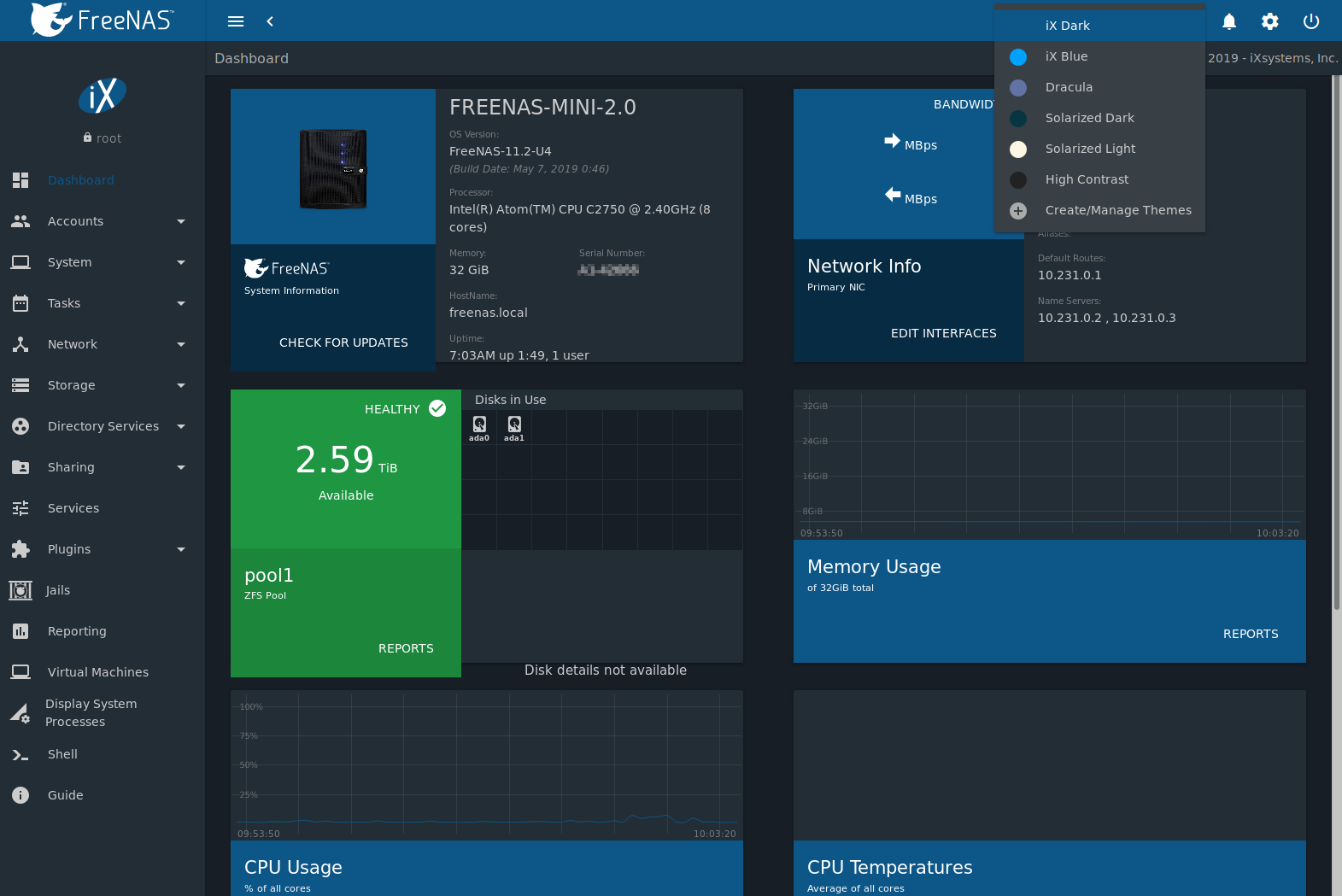1342x896 pixels.
Task: Click the iX Blue color swatch
Action: [x=1018, y=57]
